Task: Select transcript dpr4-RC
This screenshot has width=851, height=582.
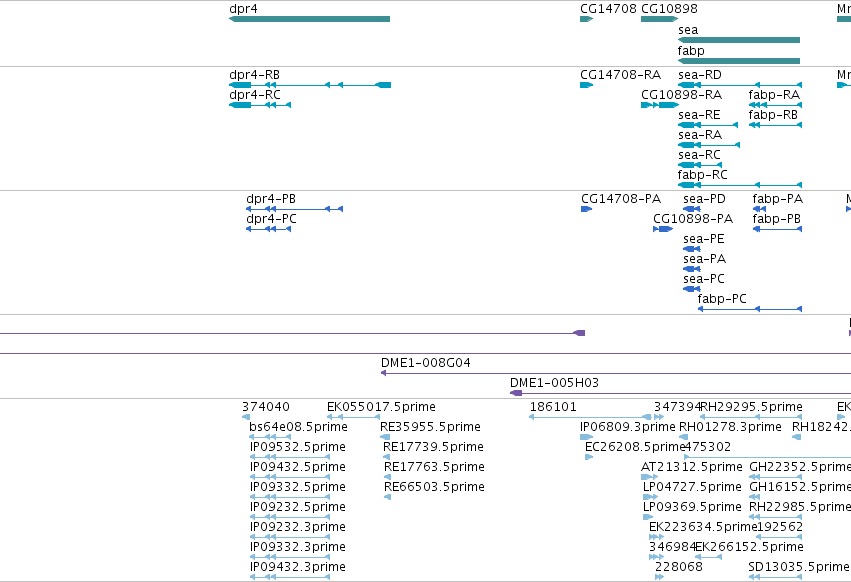Action: [260, 105]
